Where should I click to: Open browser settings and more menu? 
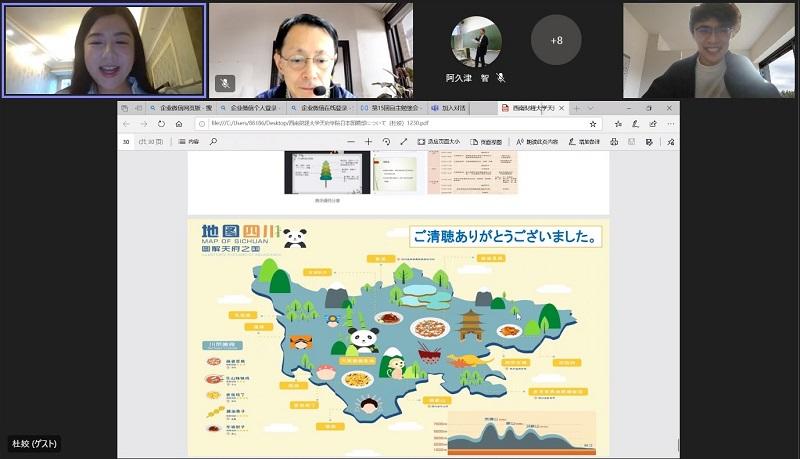[670, 124]
